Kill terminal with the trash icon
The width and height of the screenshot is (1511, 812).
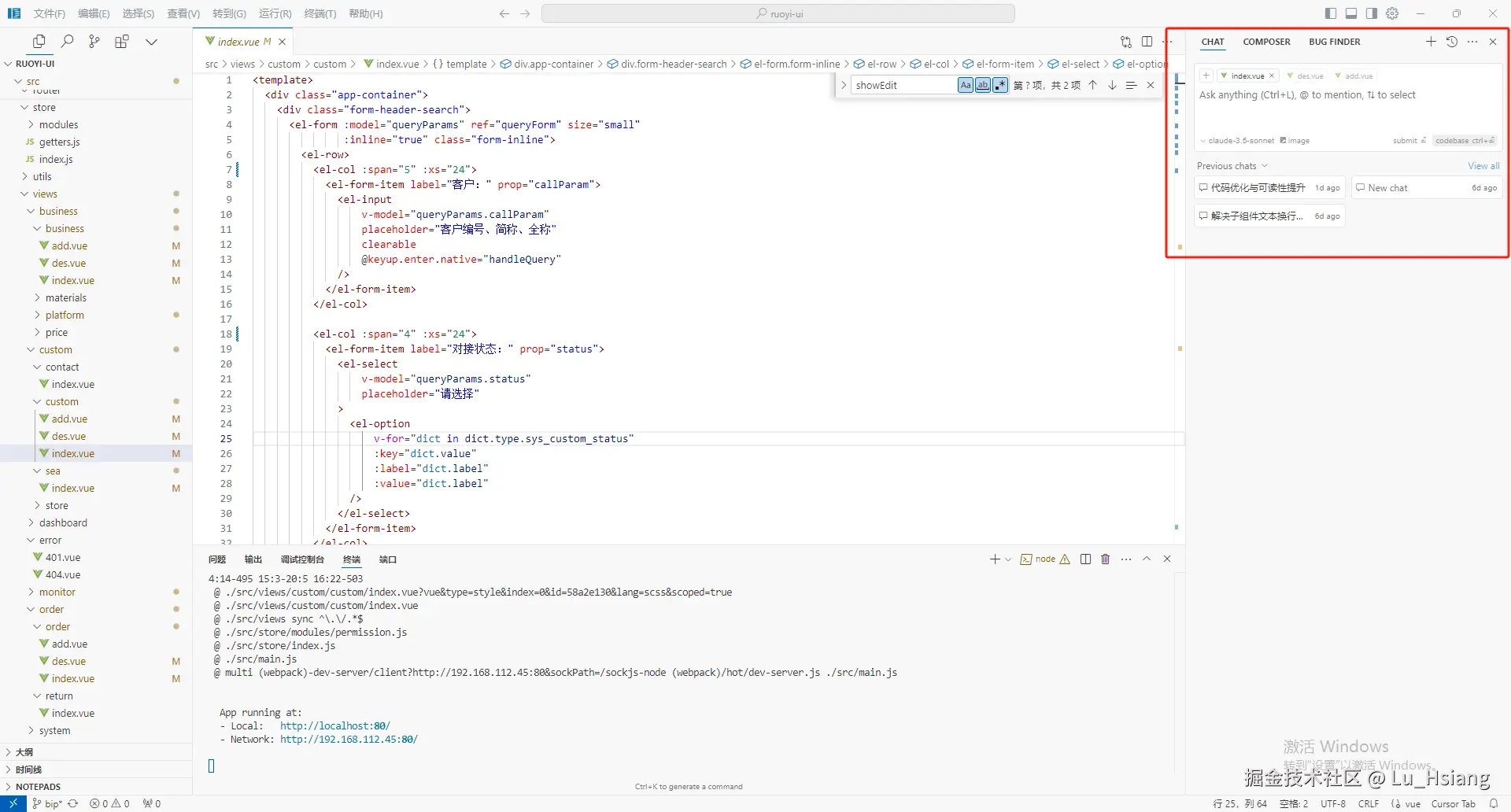click(1105, 559)
